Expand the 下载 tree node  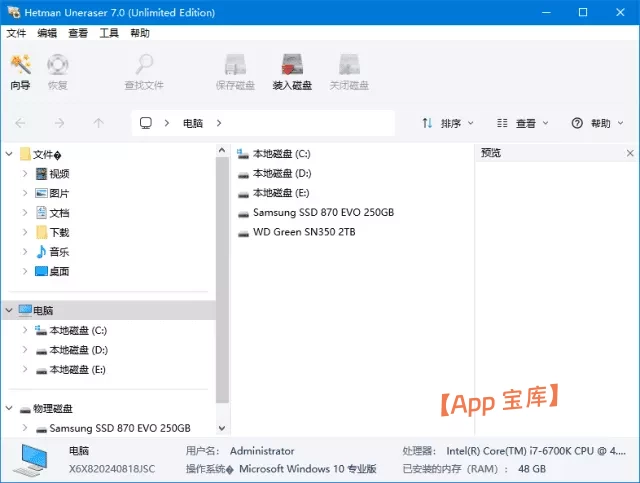(x=25, y=232)
